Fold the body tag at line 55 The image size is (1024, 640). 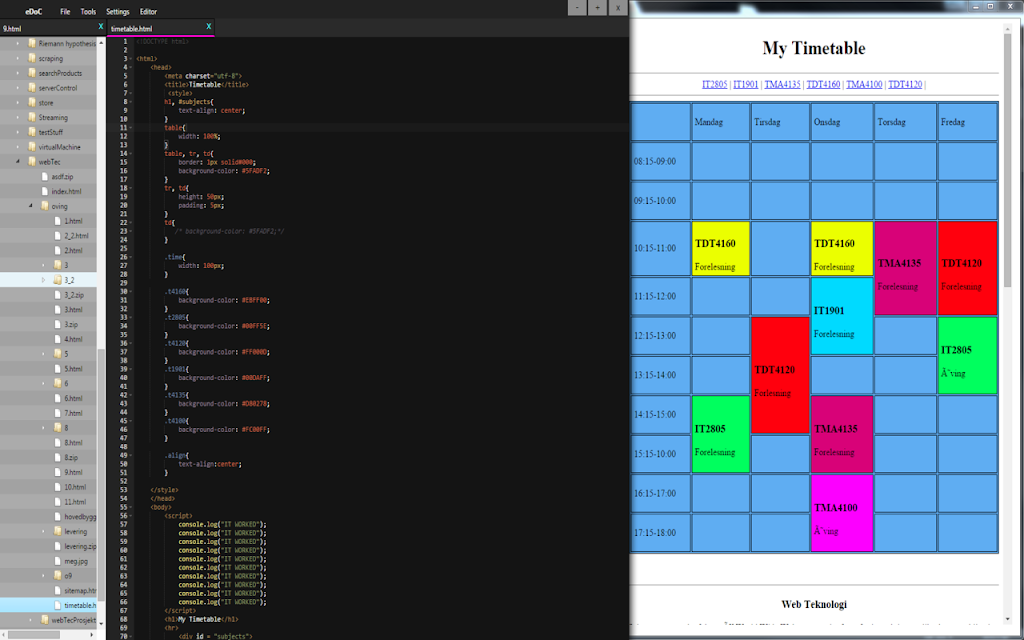pyautogui.click(x=131, y=507)
